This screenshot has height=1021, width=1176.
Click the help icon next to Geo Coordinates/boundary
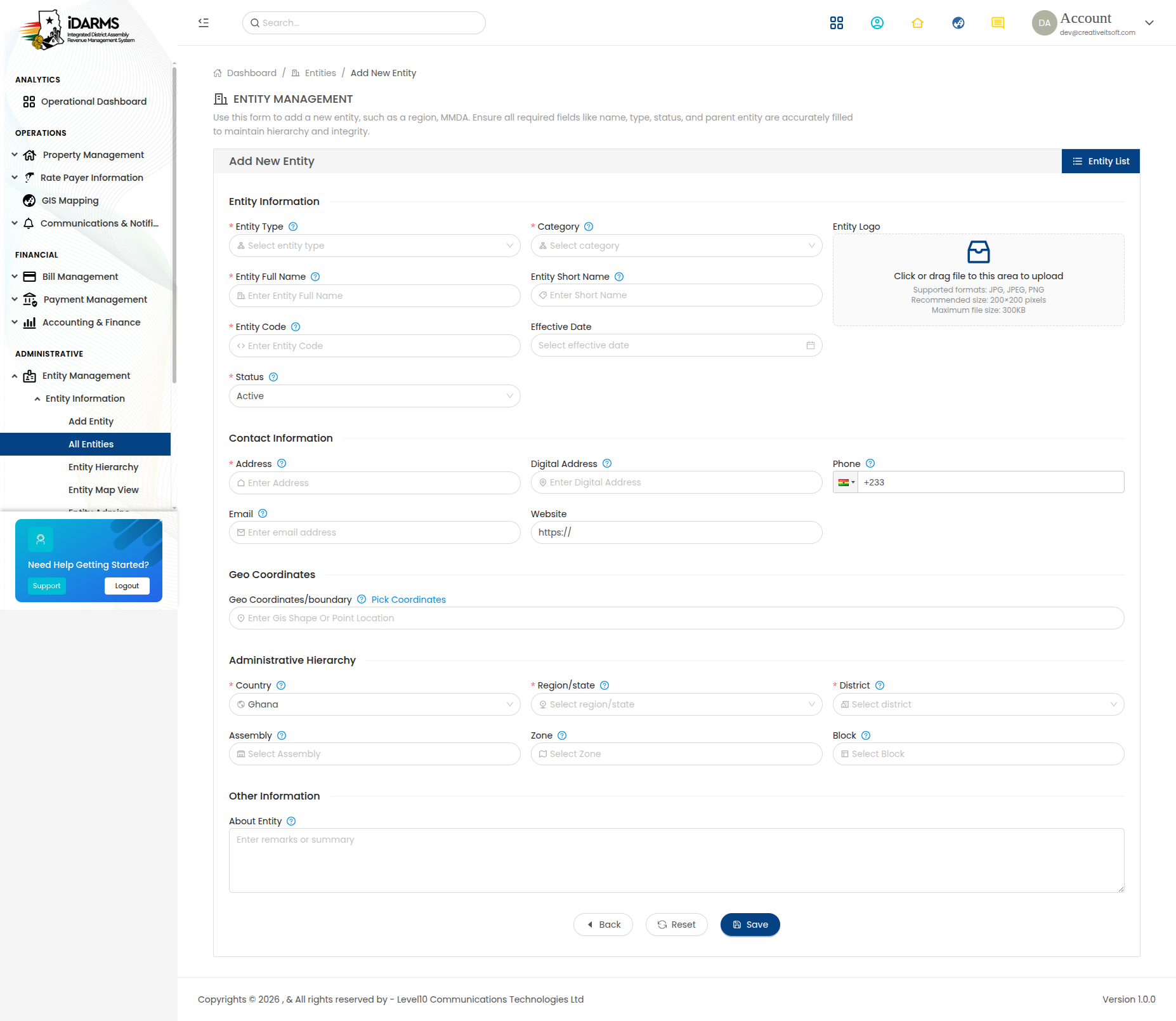[x=362, y=600]
